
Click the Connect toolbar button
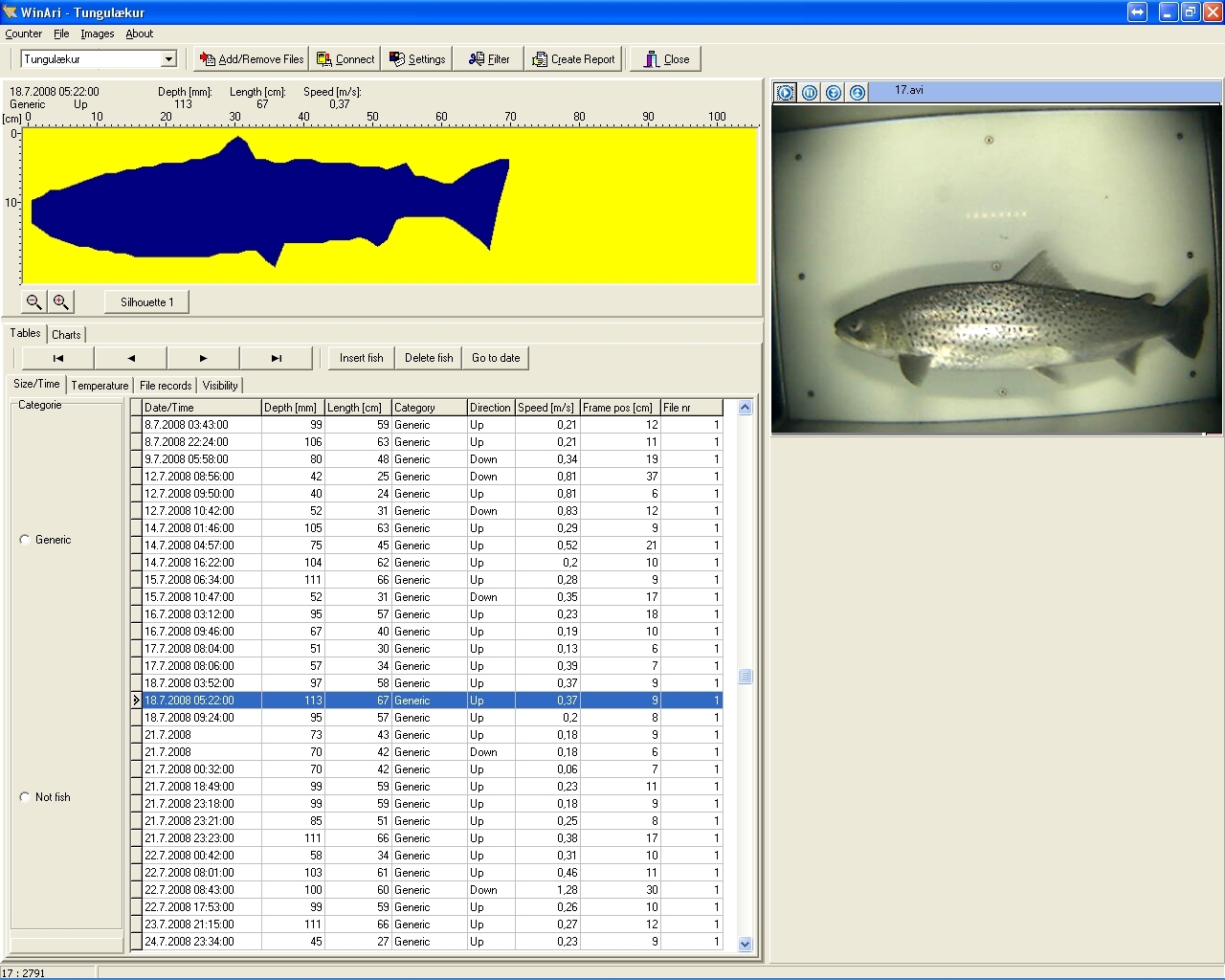click(345, 59)
